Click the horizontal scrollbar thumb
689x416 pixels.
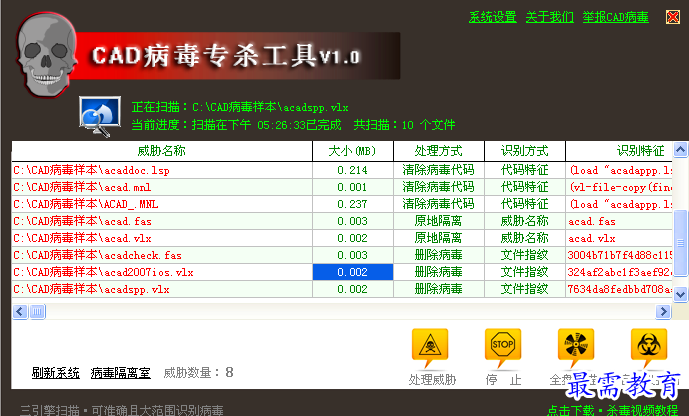pyautogui.click(x=37, y=311)
